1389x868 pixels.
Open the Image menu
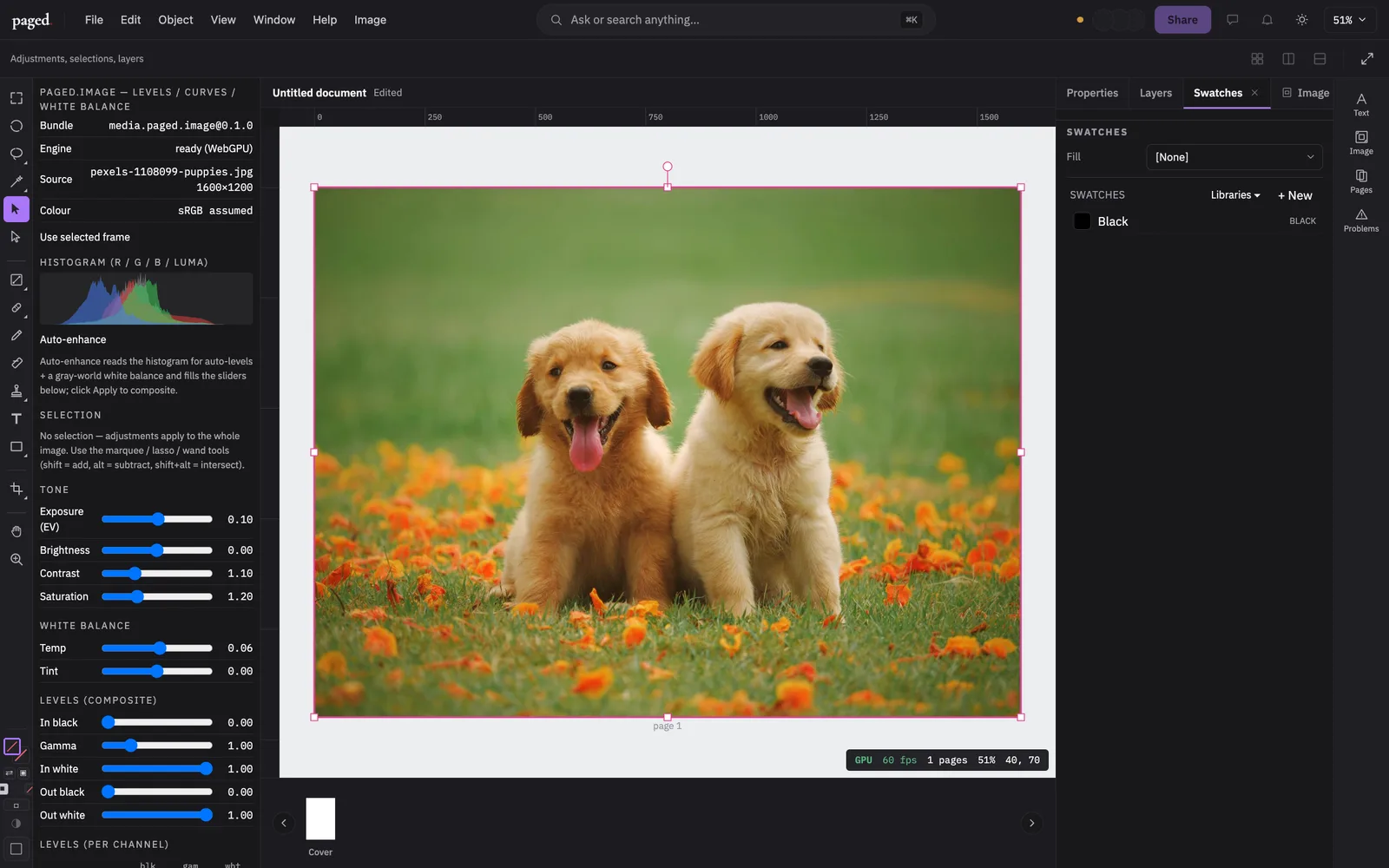point(370,20)
